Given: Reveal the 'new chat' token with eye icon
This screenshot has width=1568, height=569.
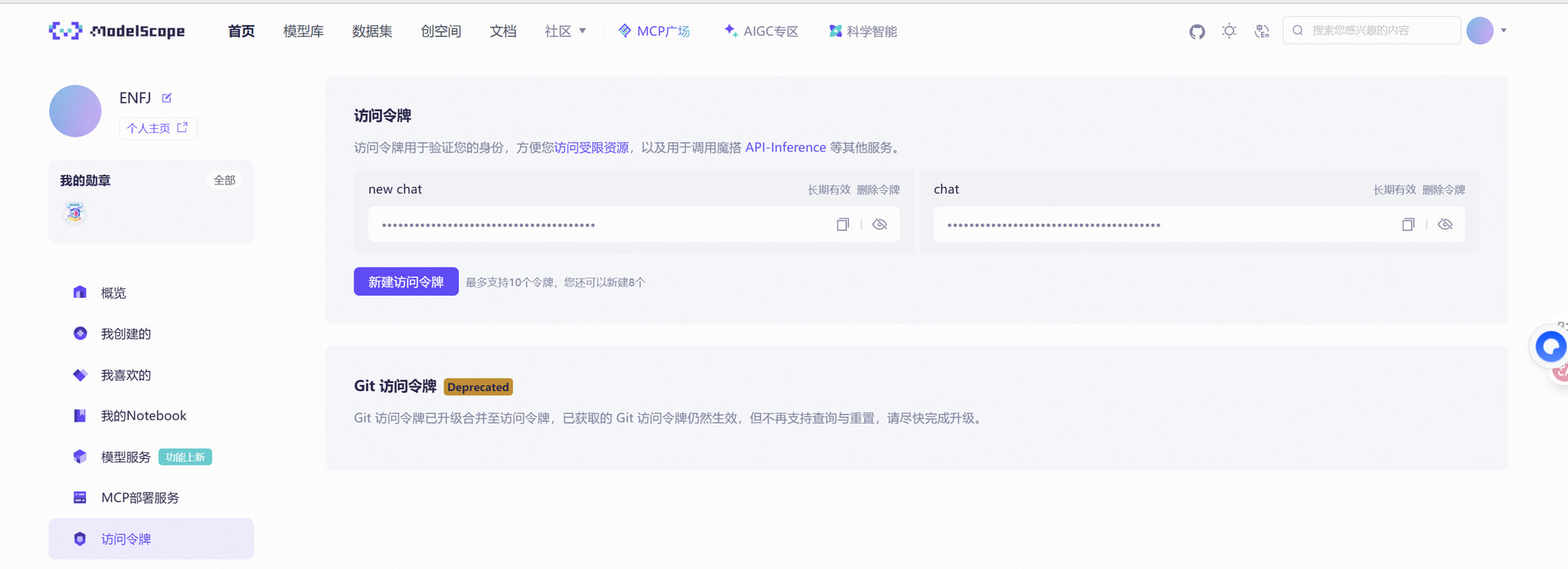Looking at the screenshot, I should pyautogui.click(x=880, y=224).
